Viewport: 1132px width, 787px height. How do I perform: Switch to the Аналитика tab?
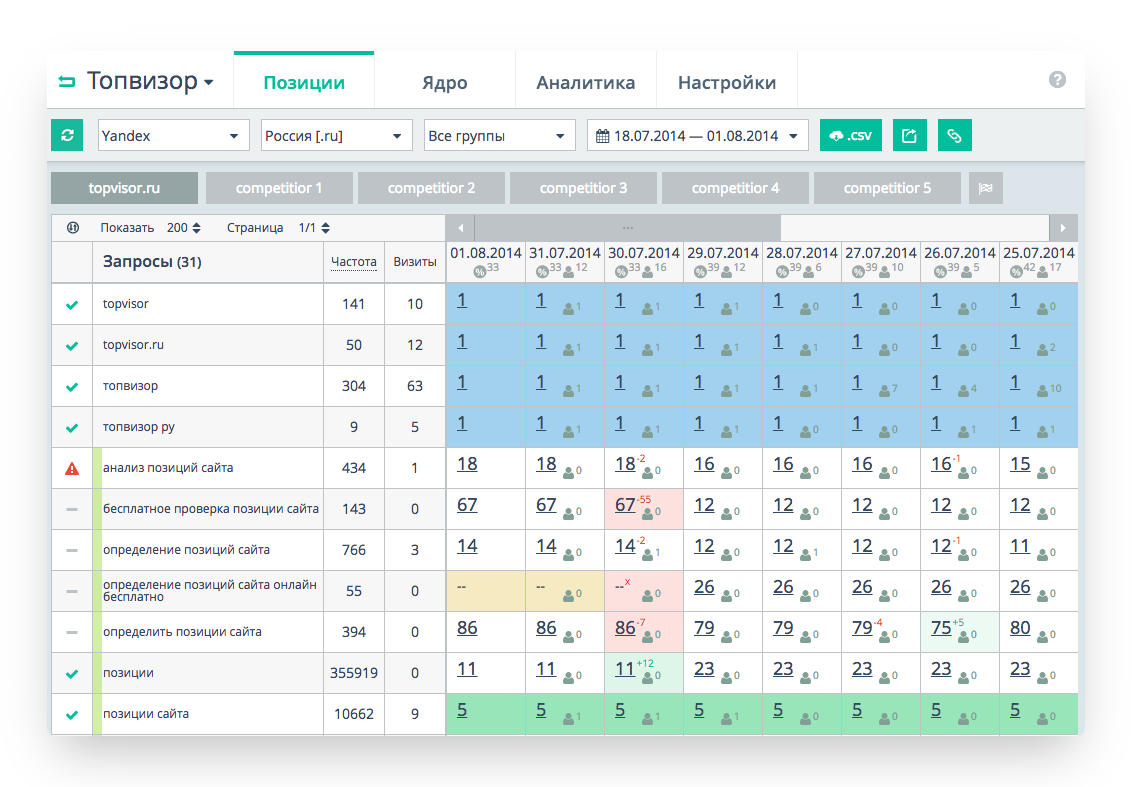point(585,83)
